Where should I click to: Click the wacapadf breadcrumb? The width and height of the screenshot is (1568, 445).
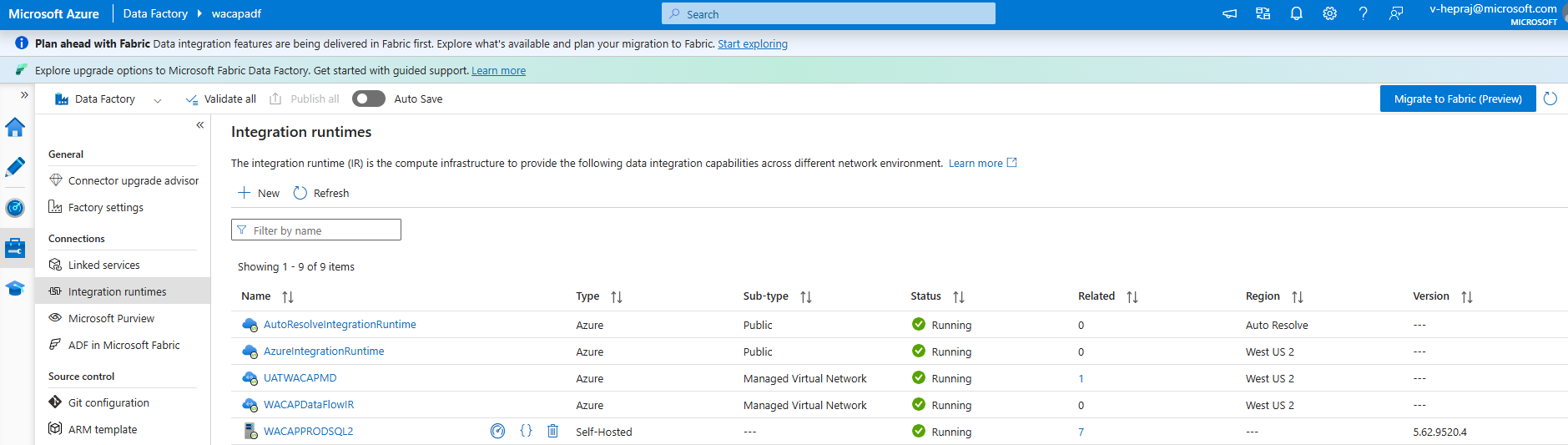point(236,13)
